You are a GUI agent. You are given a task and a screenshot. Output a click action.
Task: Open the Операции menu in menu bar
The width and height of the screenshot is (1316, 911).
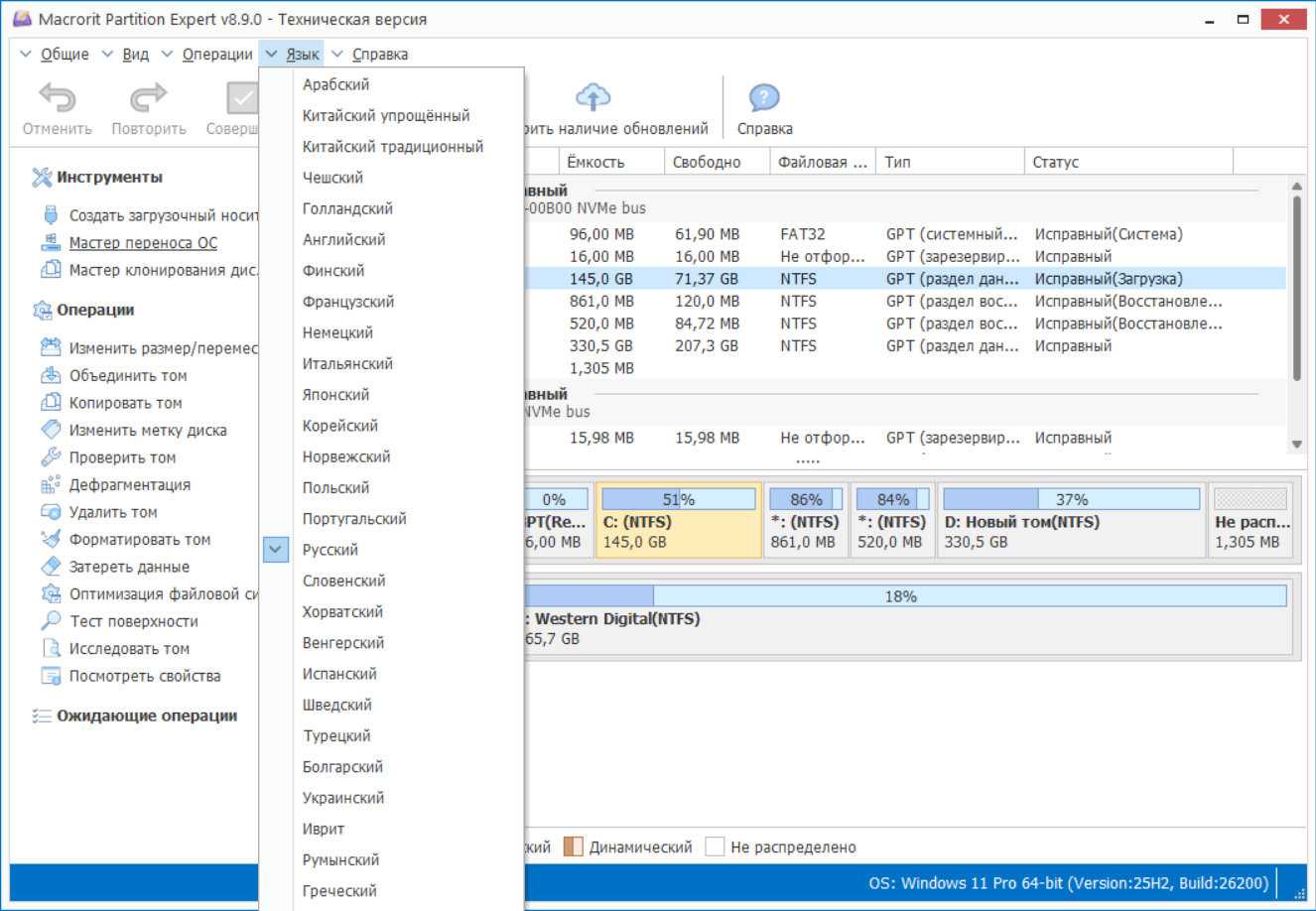click(x=216, y=55)
